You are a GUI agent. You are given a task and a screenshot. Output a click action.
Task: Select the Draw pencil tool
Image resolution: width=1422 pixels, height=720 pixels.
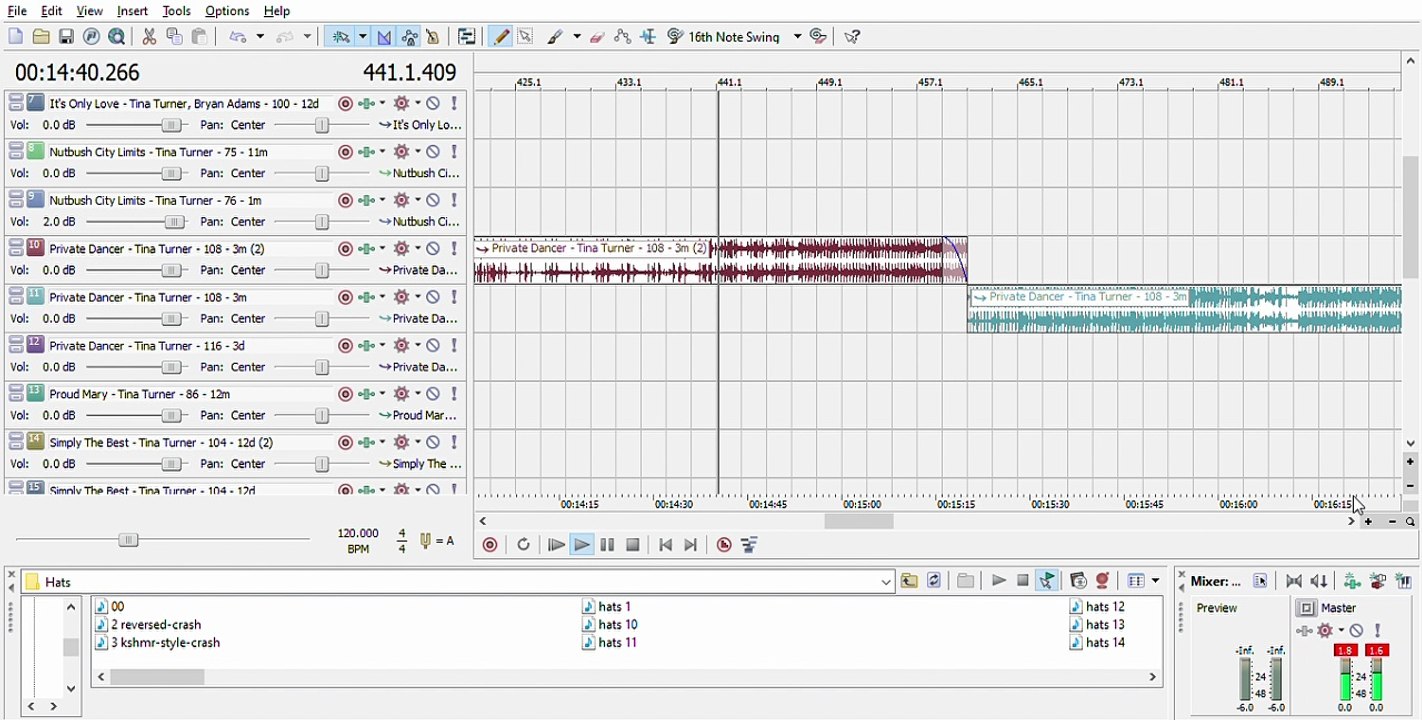[x=501, y=37]
